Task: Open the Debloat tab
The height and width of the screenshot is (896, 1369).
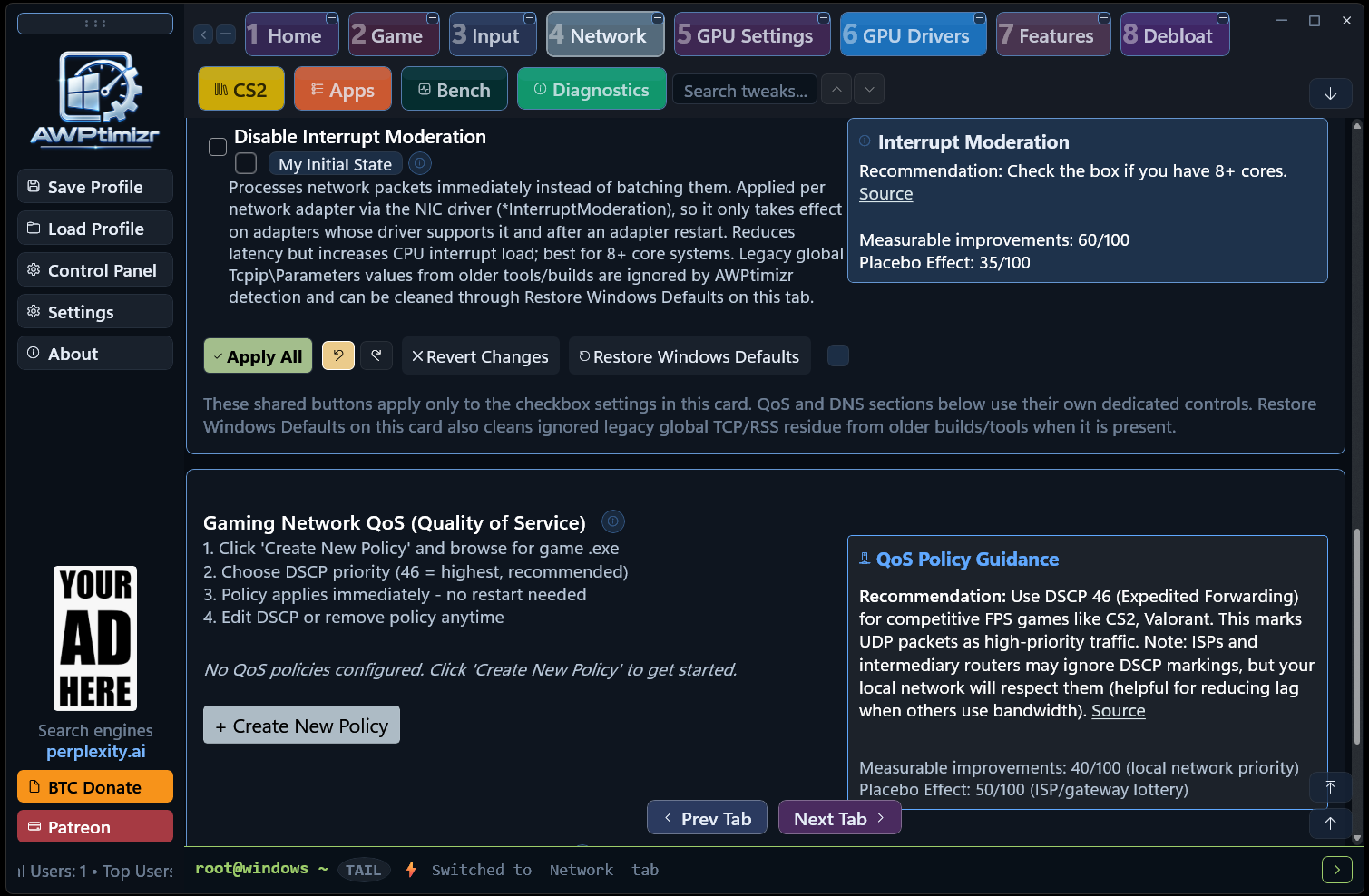Action: [1175, 34]
